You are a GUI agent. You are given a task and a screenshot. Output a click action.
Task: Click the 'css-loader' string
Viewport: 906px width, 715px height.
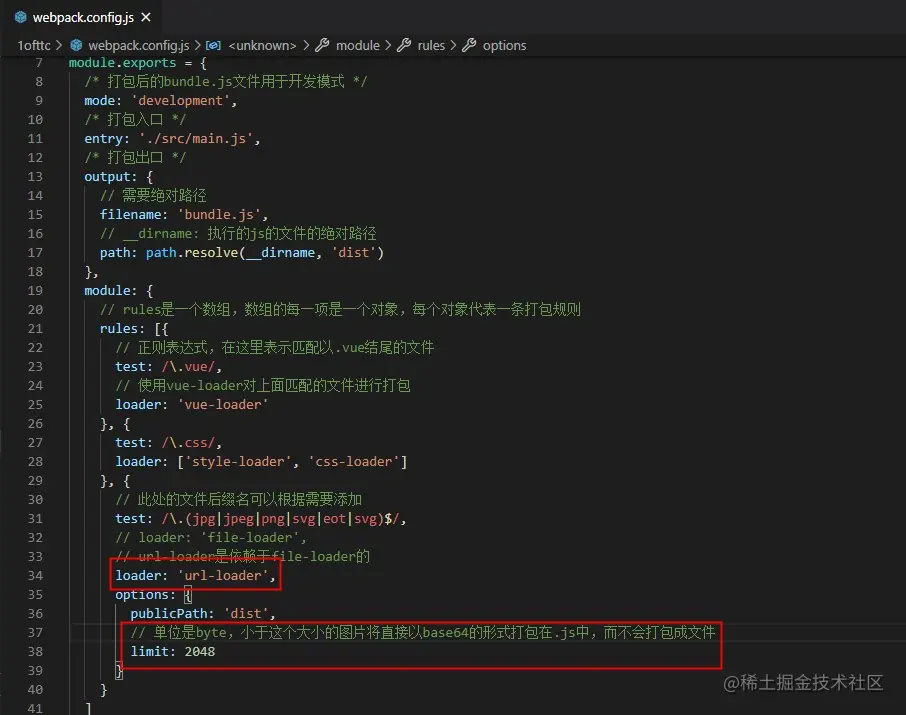pyautogui.click(x=354, y=462)
